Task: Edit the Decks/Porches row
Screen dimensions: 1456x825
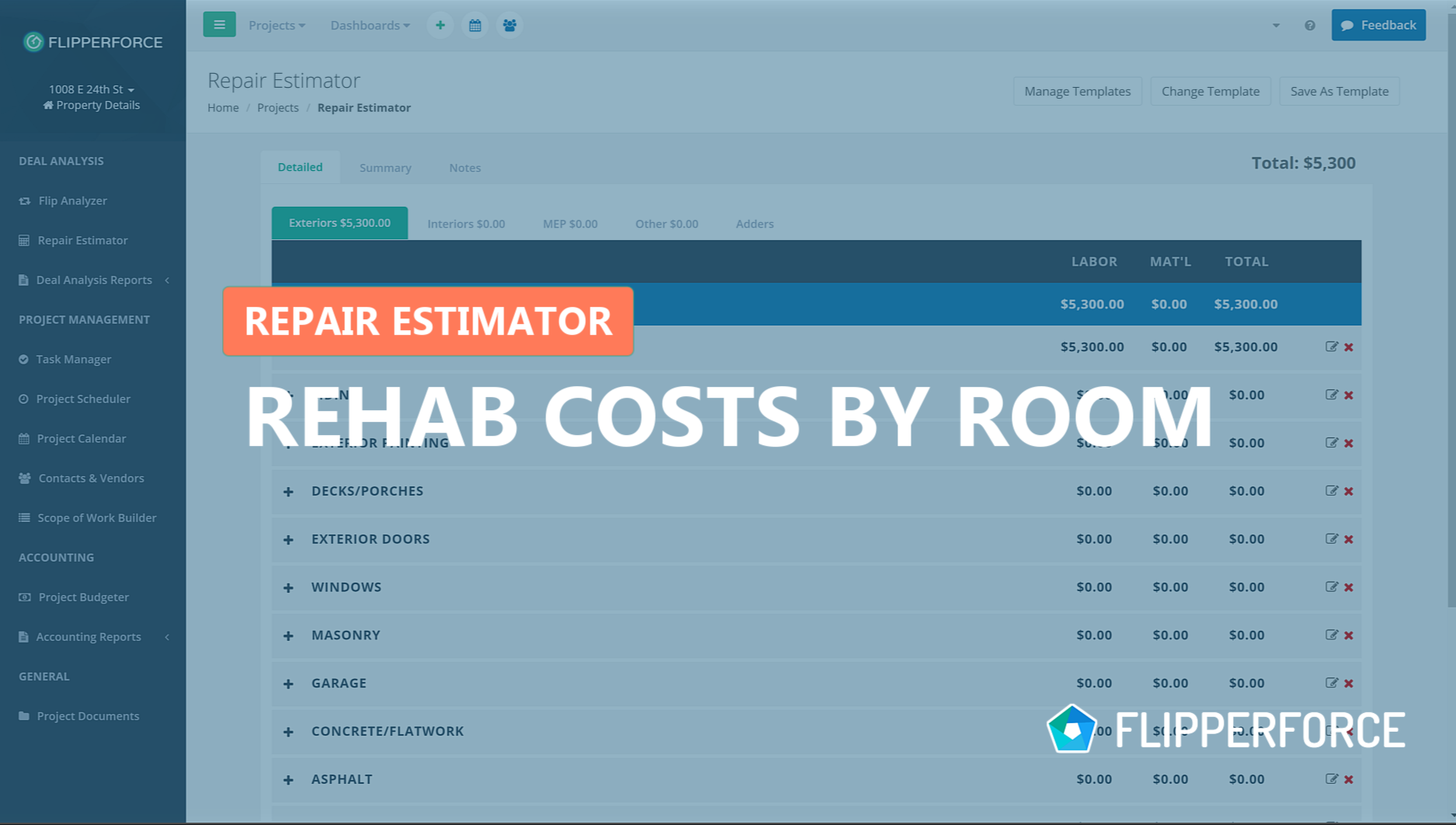Action: pyautogui.click(x=1332, y=490)
